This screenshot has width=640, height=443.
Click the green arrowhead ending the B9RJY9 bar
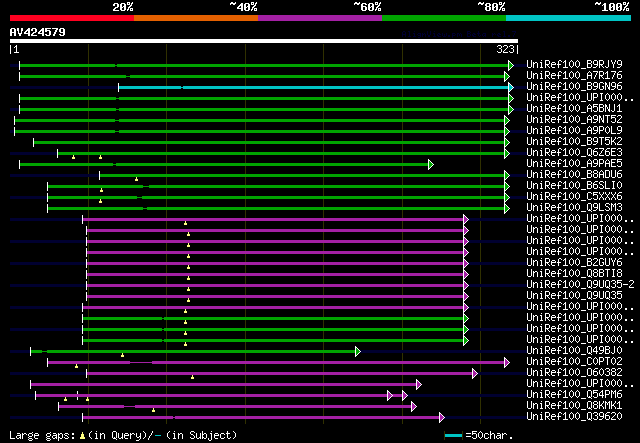point(510,65)
